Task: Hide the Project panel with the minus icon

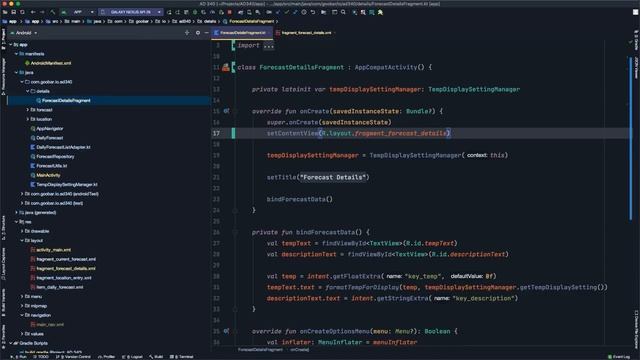Action: 207,33
